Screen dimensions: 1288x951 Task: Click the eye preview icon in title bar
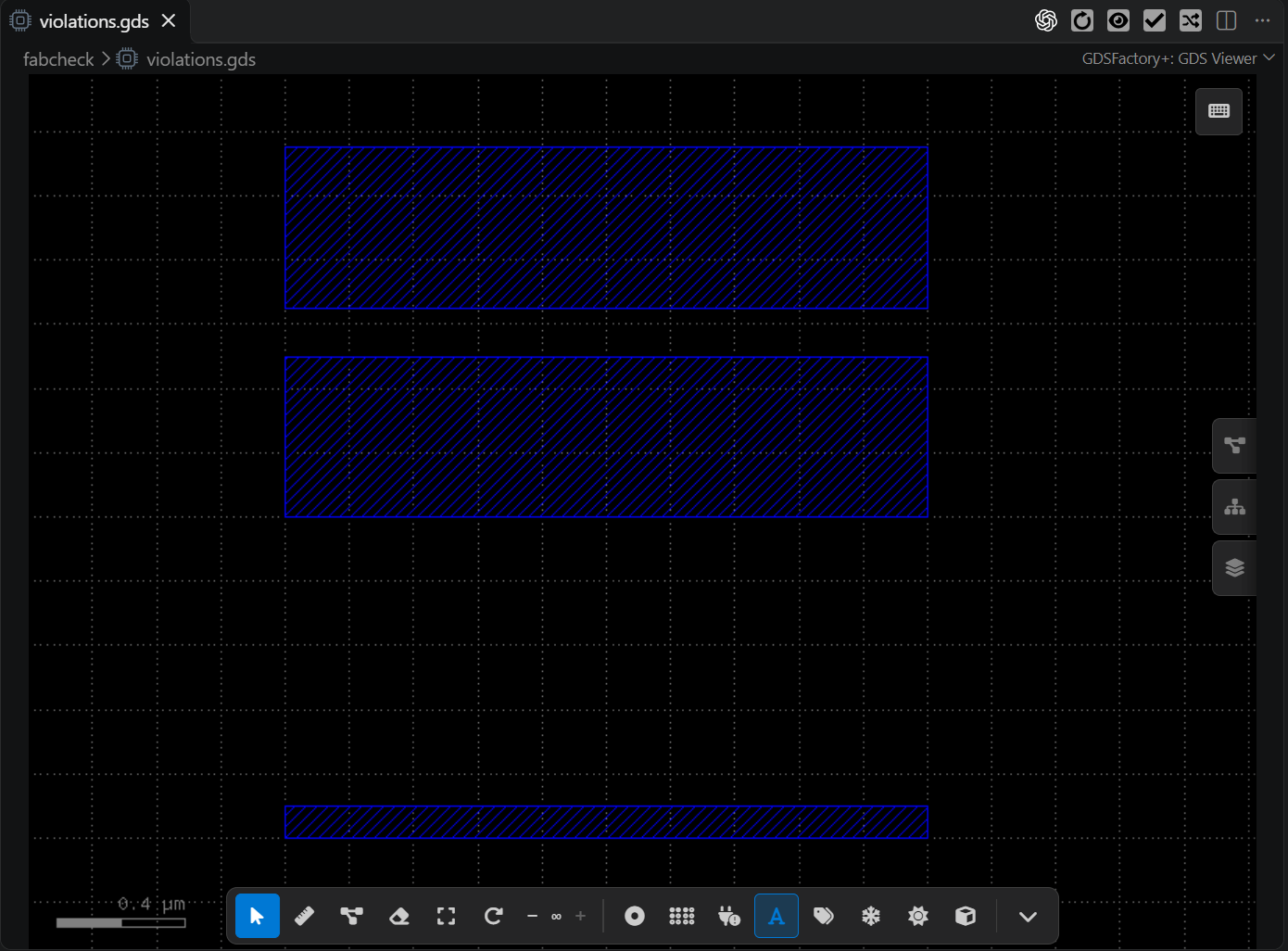click(x=1118, y=20)
